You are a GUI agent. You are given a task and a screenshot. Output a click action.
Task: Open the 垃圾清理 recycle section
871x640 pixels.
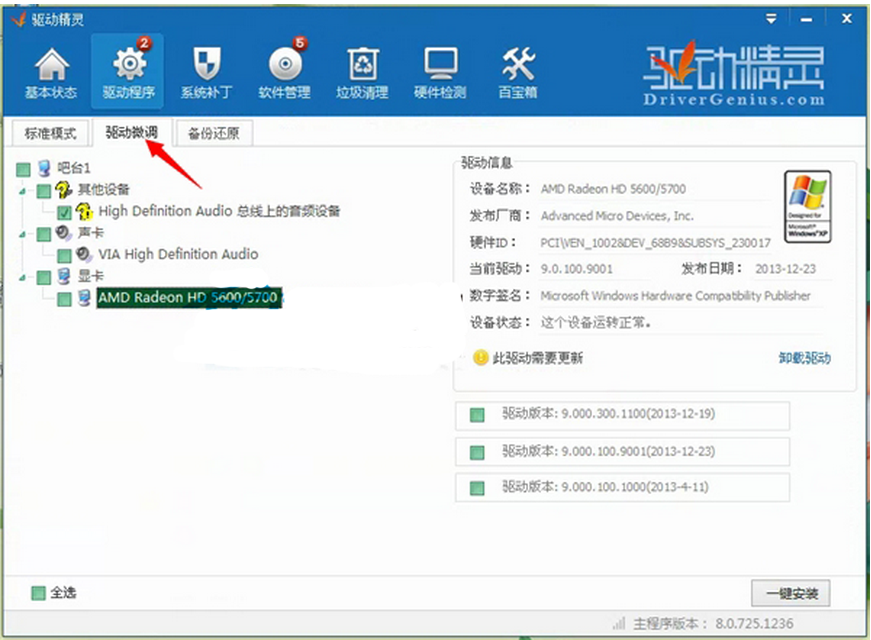[362, 73]
